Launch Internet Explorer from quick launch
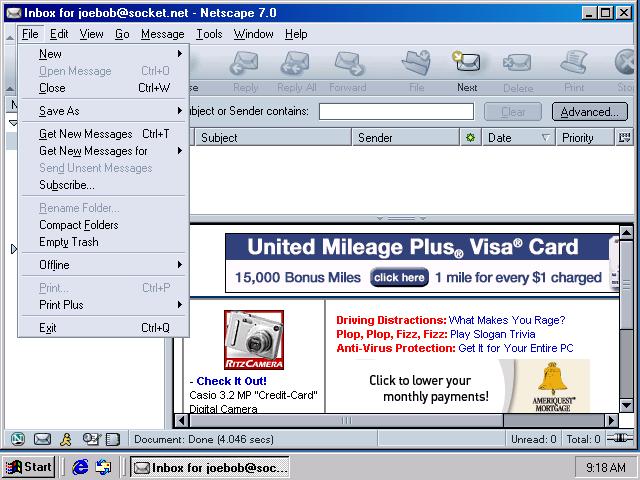This screenshot has height=480, width=640. pyautogui.click(x=80, y=467)
